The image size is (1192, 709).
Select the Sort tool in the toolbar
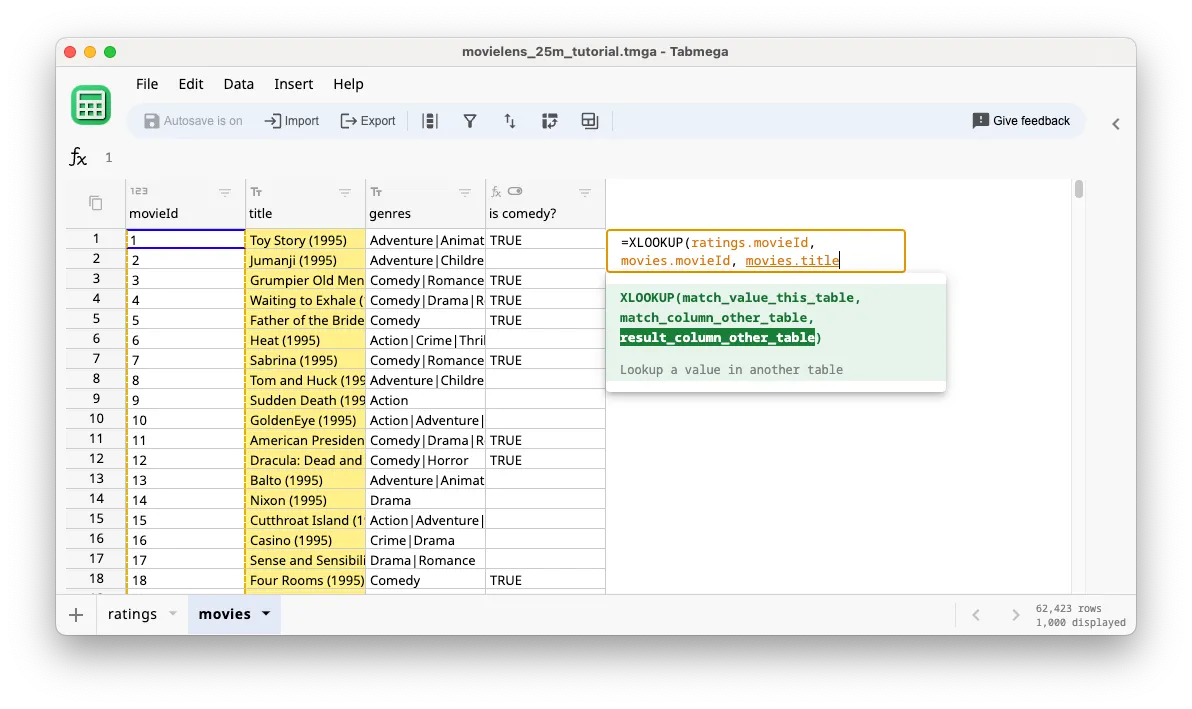tap(510, 120)
